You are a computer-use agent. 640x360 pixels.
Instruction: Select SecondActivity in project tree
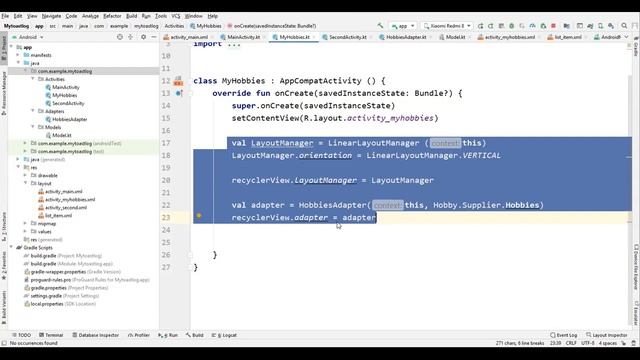click(x=64, y=103)
